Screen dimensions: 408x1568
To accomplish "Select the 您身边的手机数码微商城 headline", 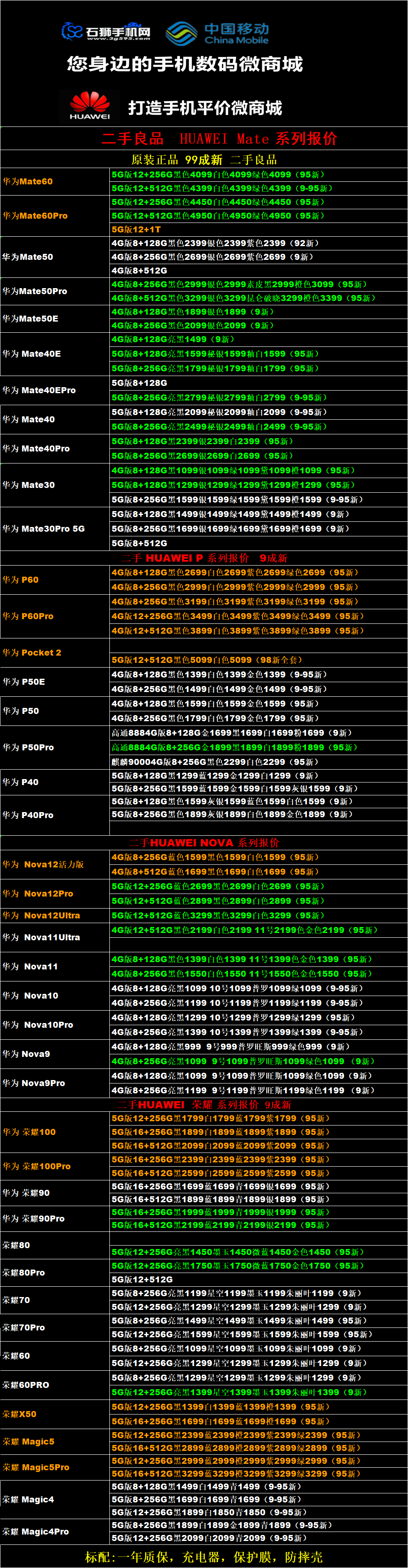I will [x=184, y=64].
